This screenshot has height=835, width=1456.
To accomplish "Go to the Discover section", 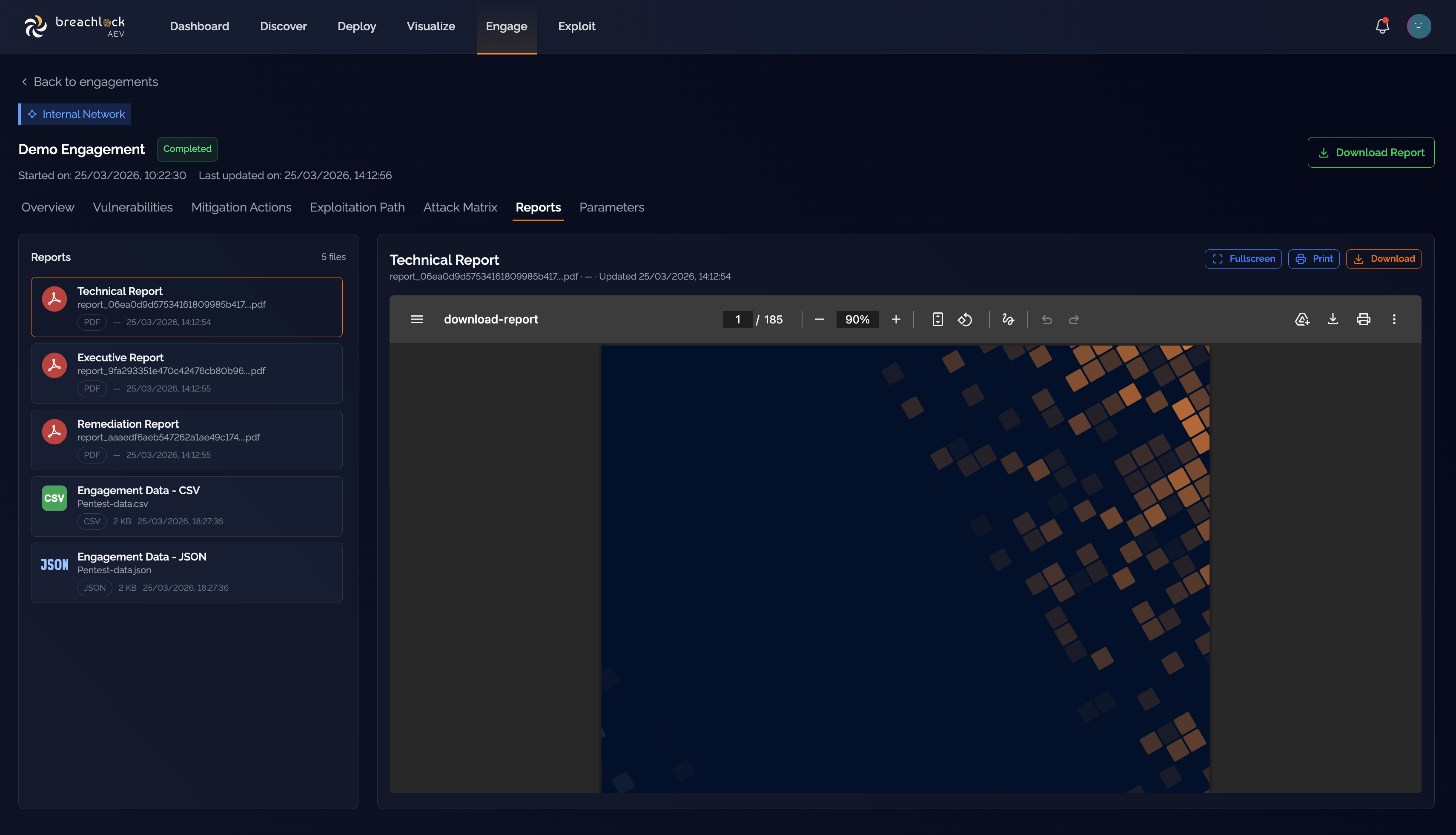I will 284,26.
